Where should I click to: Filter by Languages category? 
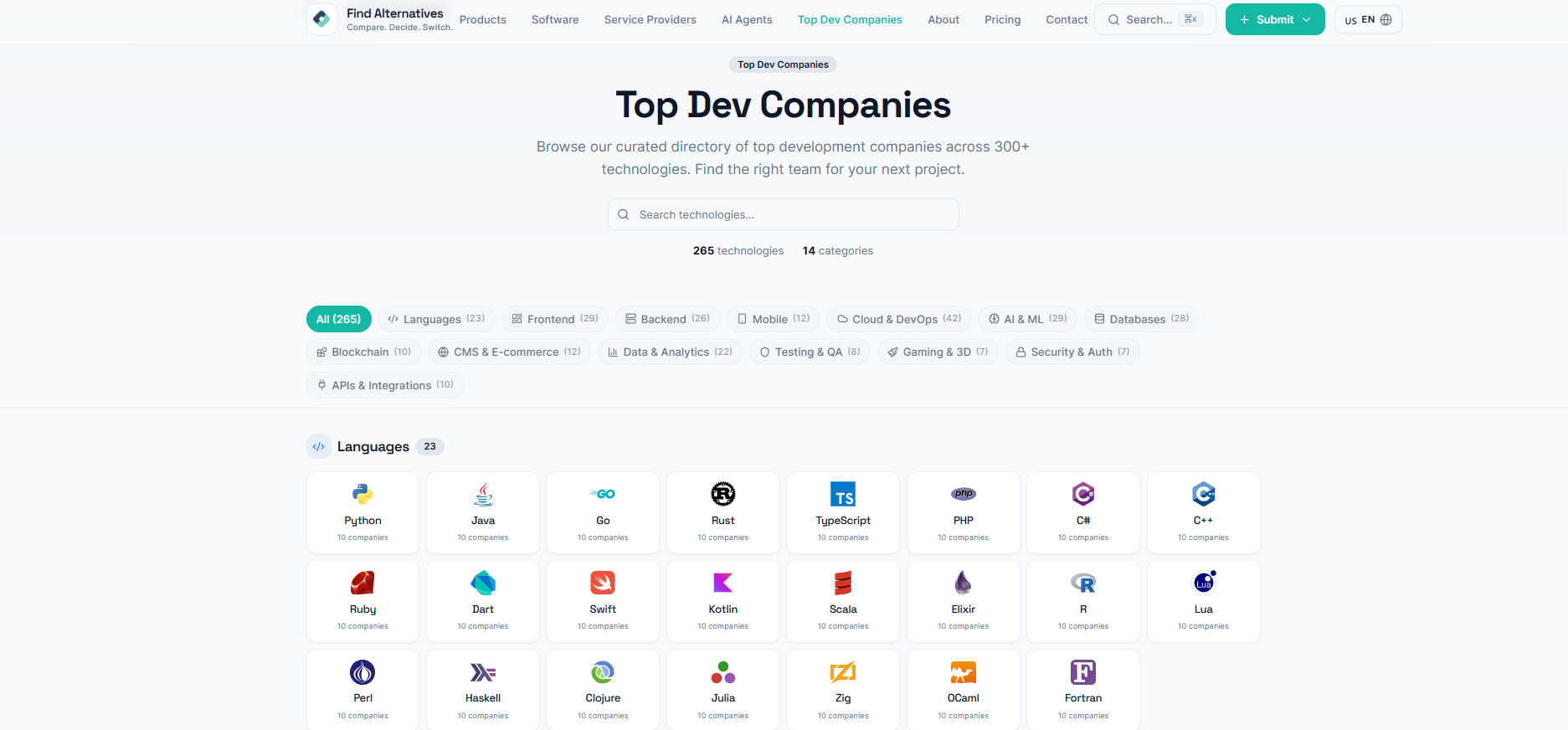tap(436, 319)
